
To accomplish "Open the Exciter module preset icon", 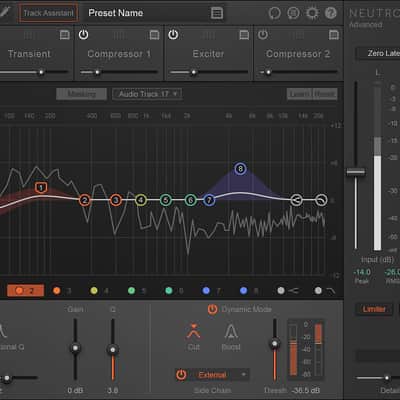I will point(244,35).
